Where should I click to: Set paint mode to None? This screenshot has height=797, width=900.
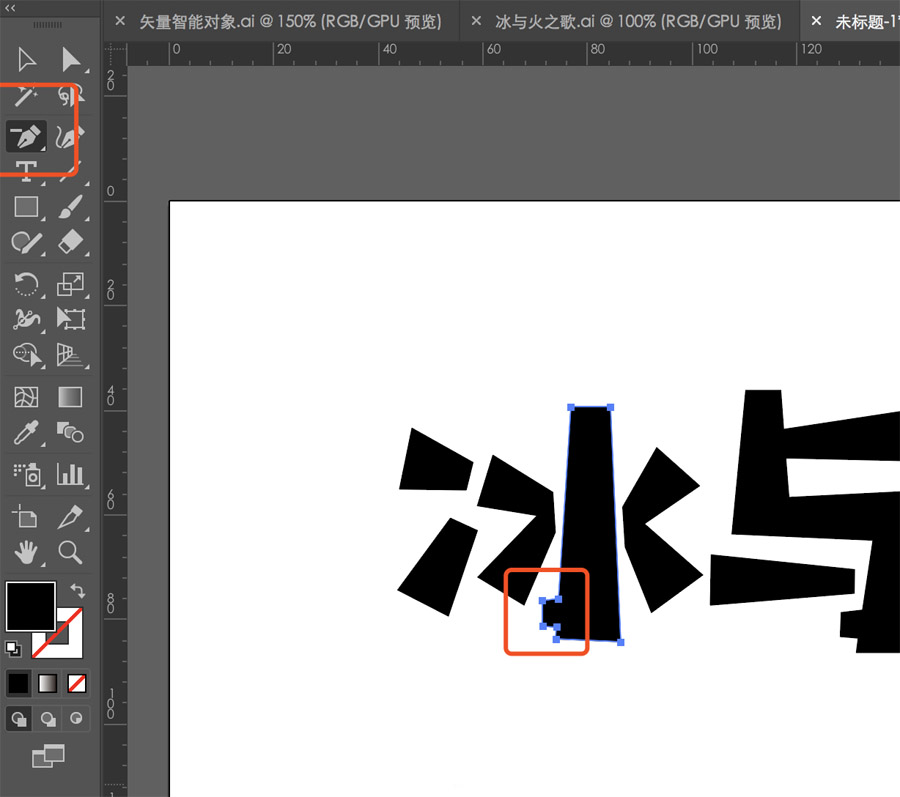[77, 683]
